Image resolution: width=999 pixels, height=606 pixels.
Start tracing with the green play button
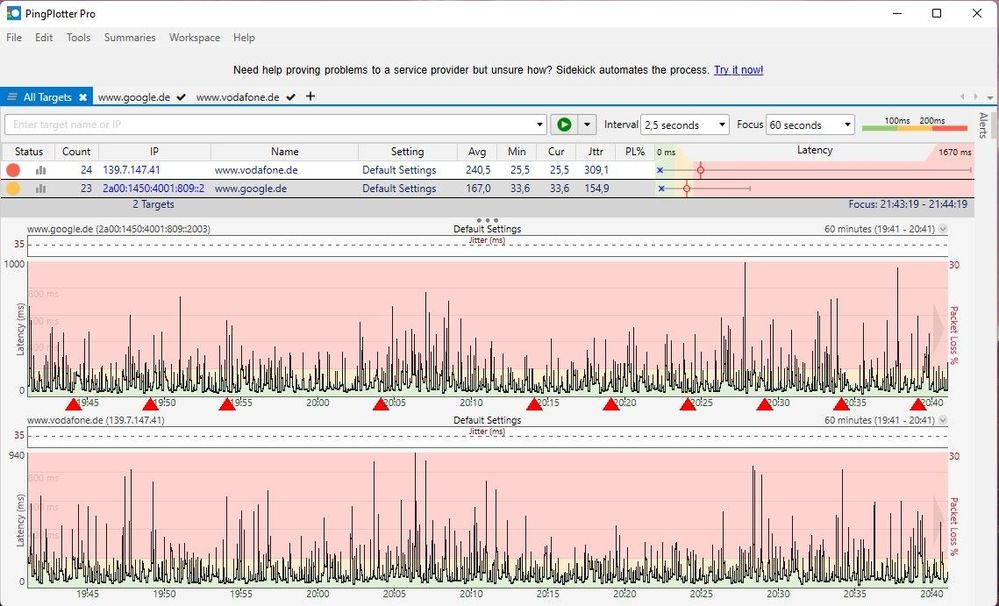click(x=564, y=125)
